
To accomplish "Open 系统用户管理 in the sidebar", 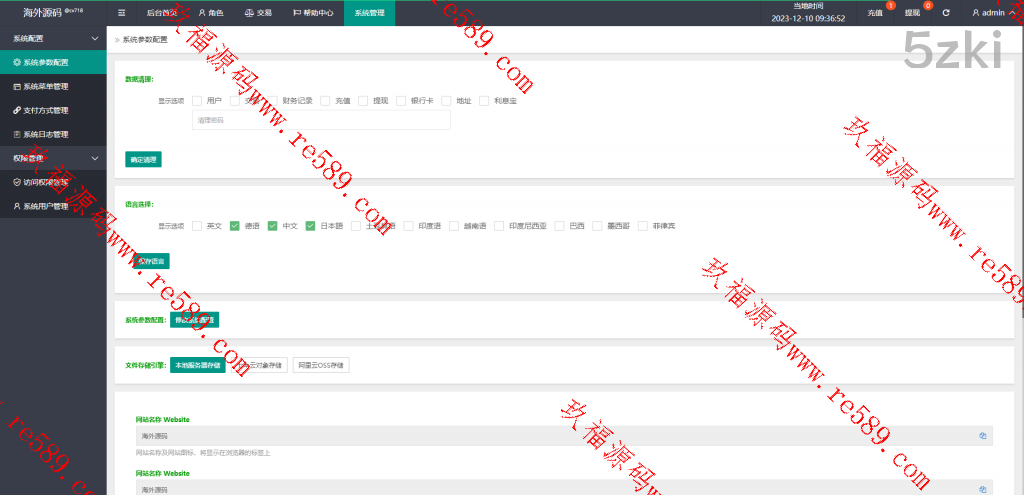I will click(45, 206).
